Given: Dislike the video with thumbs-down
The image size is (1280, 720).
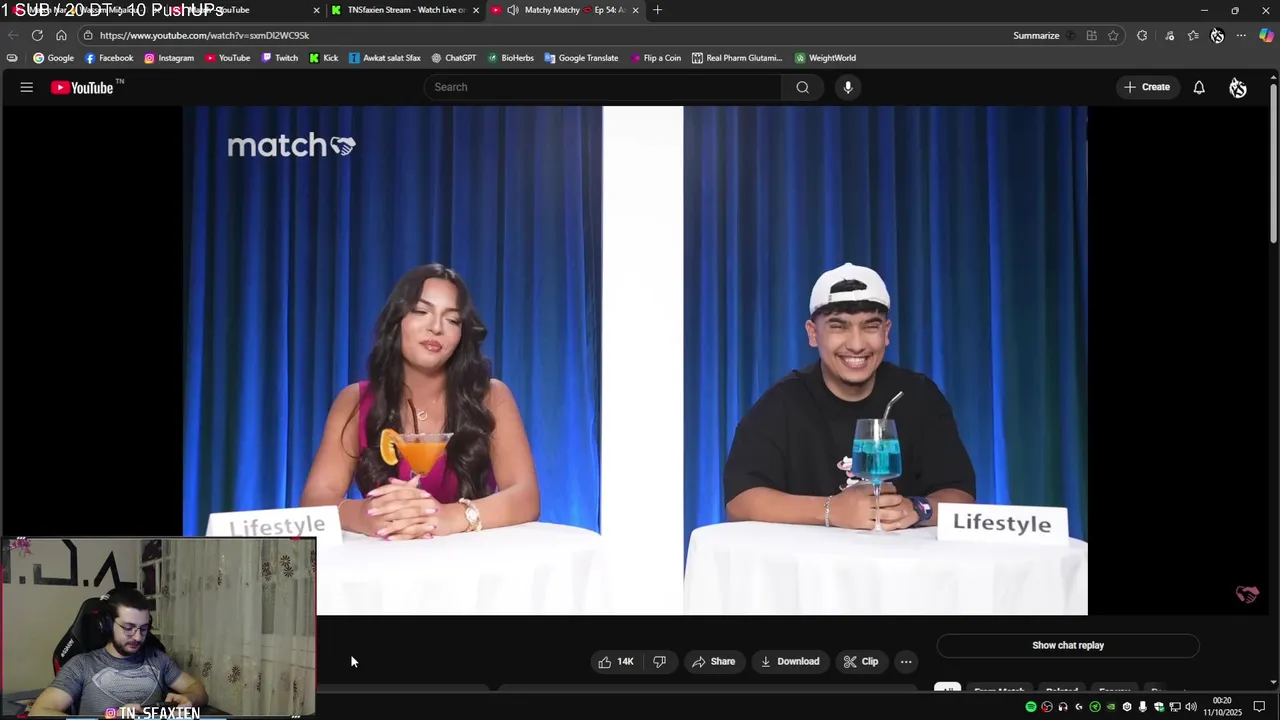Looking at the screenshot, I should pyautogui.click(x=659, y=661).
